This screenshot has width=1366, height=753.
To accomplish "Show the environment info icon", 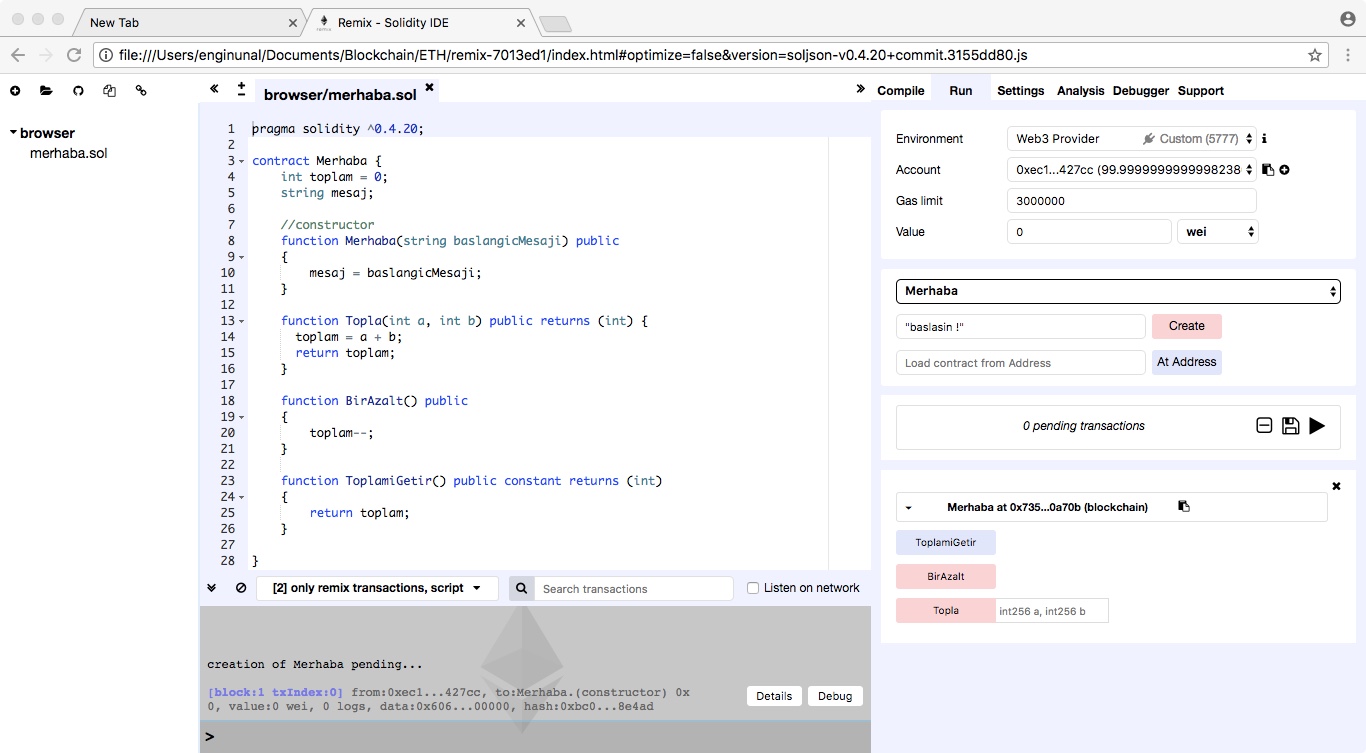I will (1264, 139).
